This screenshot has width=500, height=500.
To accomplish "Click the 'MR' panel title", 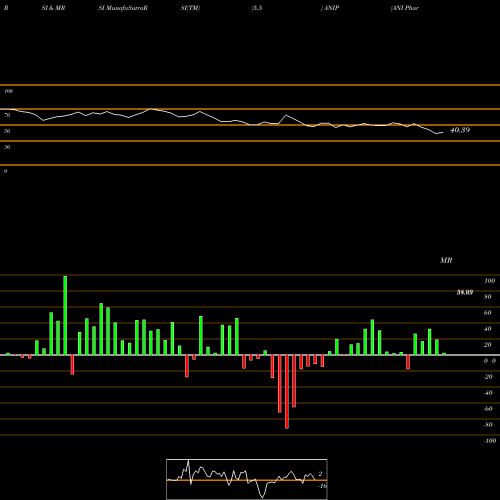I will 446,260.
